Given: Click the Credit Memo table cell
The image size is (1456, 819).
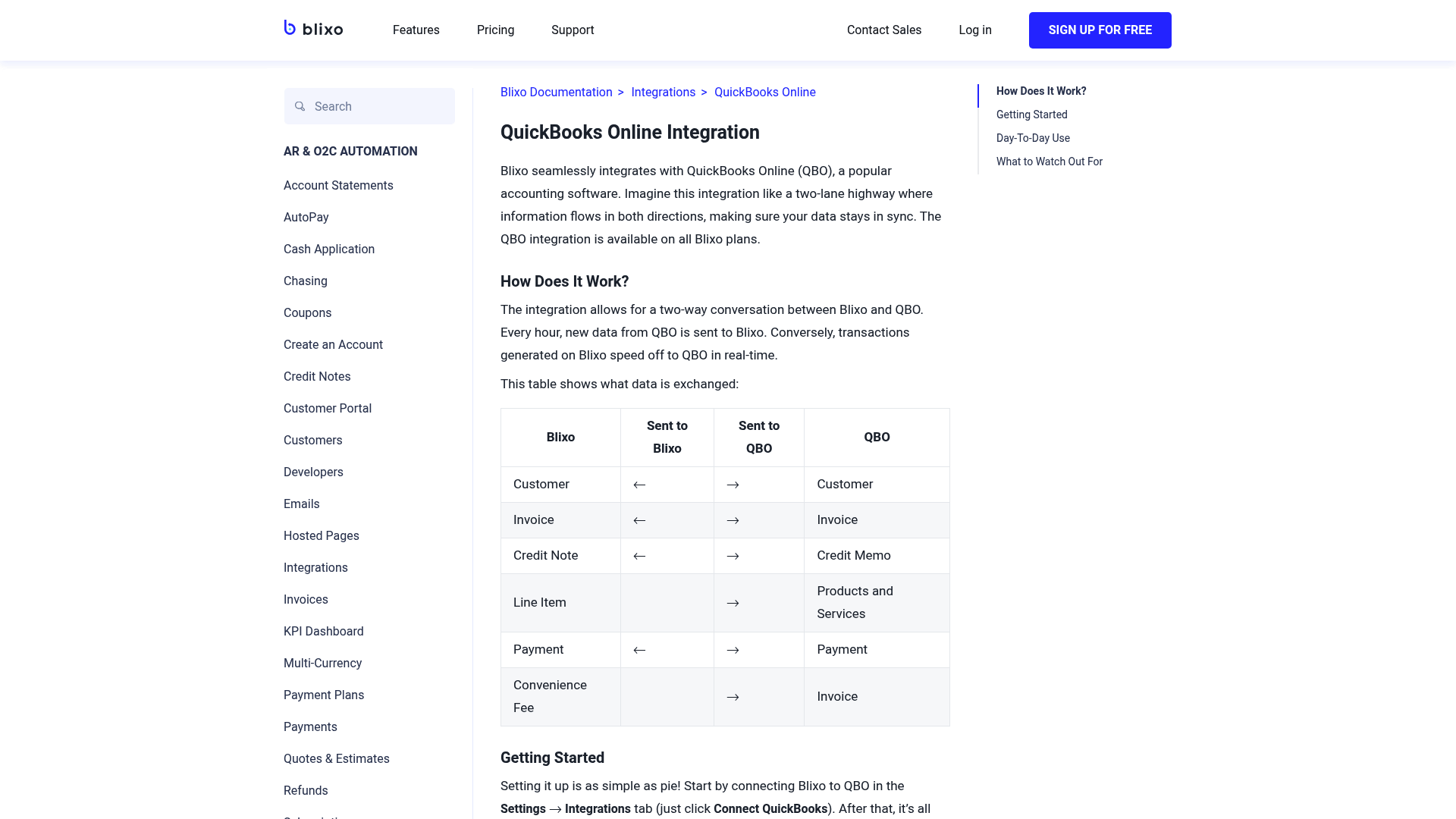Looking at the screenshot, I should 877,556.
